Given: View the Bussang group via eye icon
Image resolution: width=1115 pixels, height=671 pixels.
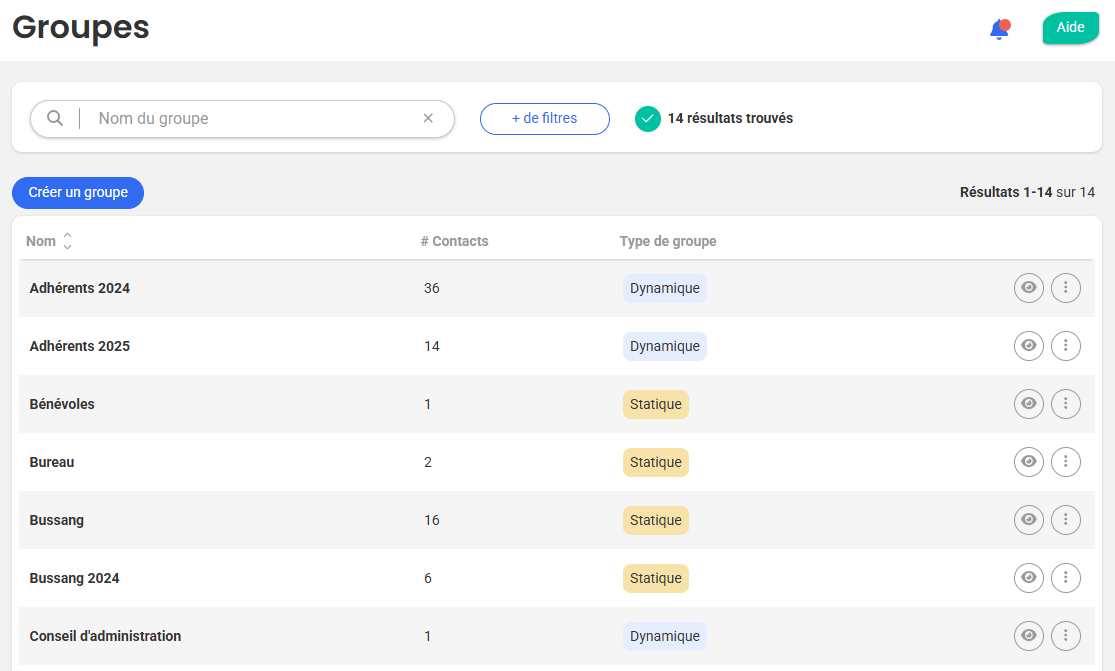Looking at the screenshot, I should click(1028, 520).
